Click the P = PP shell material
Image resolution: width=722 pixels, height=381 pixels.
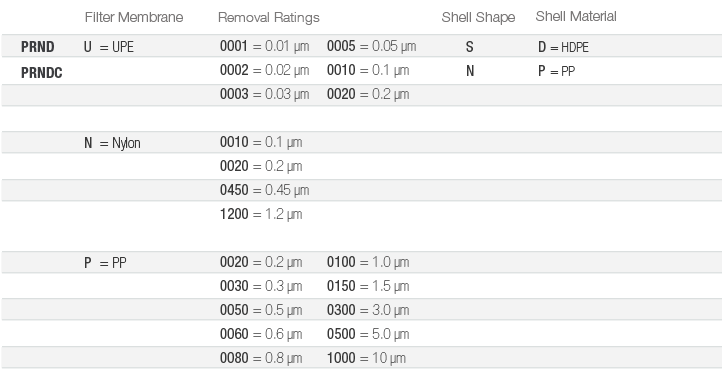[556, 71]
